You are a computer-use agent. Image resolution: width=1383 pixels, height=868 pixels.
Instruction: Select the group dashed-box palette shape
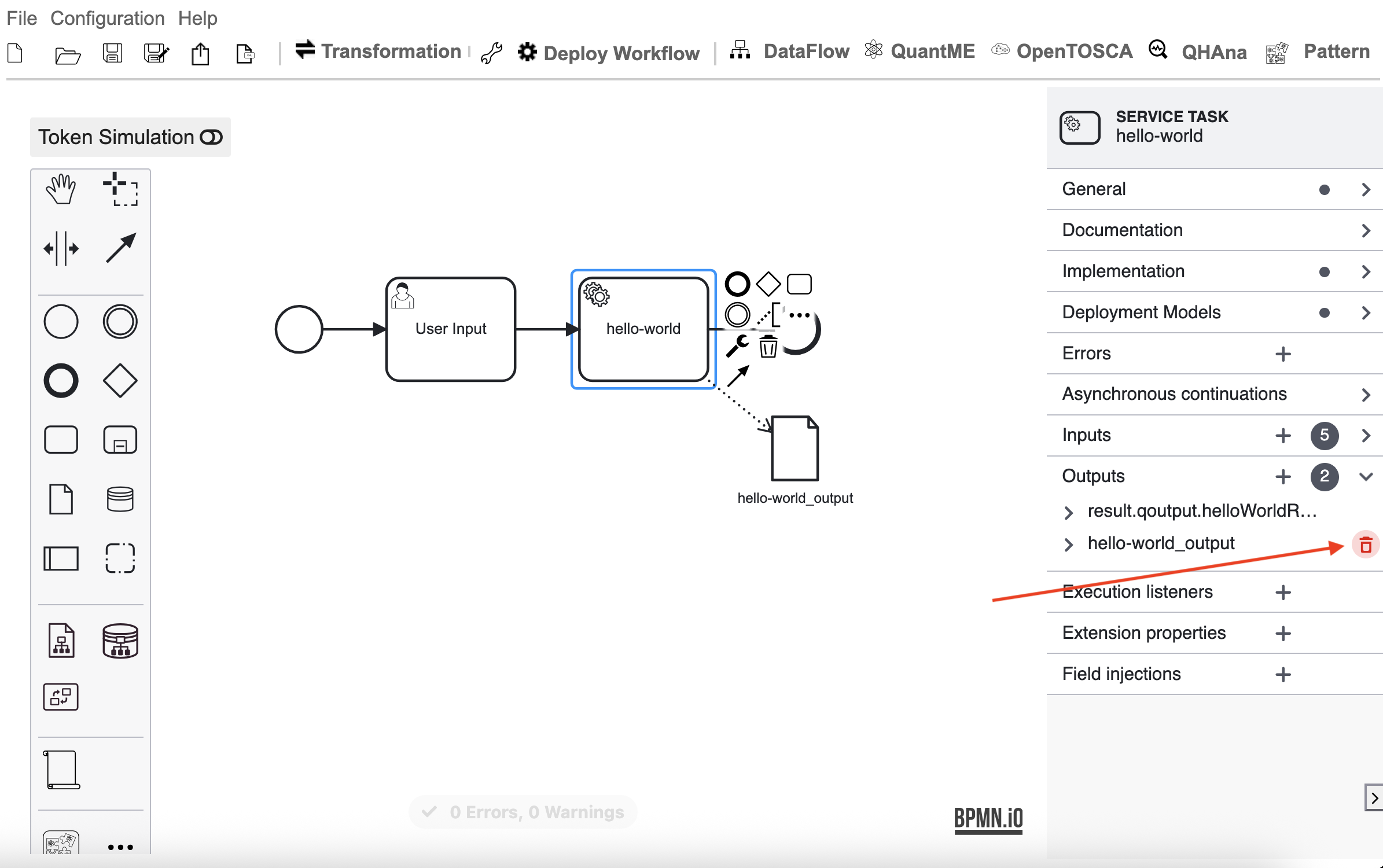120,558
